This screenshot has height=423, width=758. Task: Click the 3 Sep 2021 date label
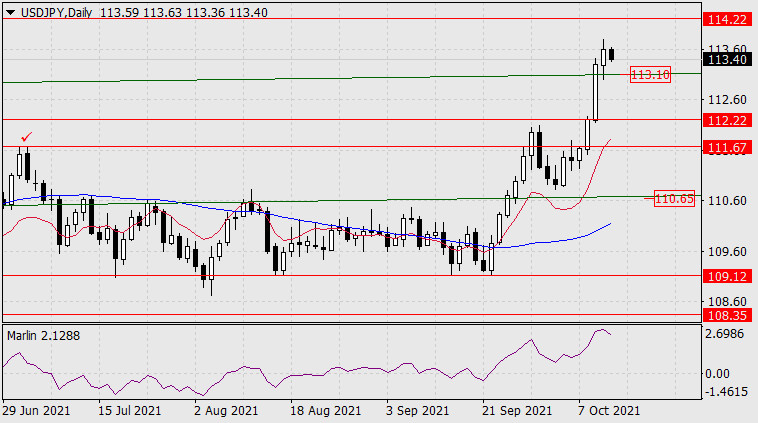click(417, 411)
